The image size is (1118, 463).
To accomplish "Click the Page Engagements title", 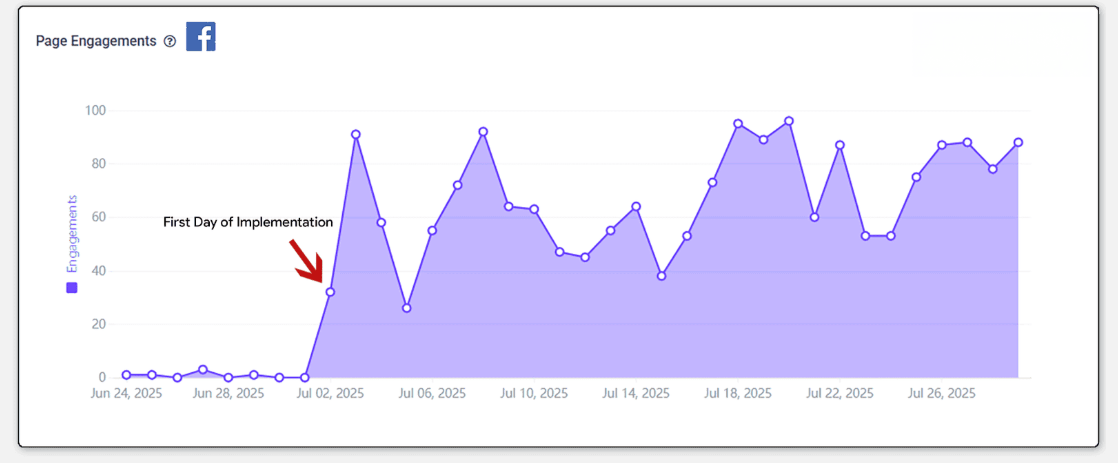I will click(x=96, y=41).
